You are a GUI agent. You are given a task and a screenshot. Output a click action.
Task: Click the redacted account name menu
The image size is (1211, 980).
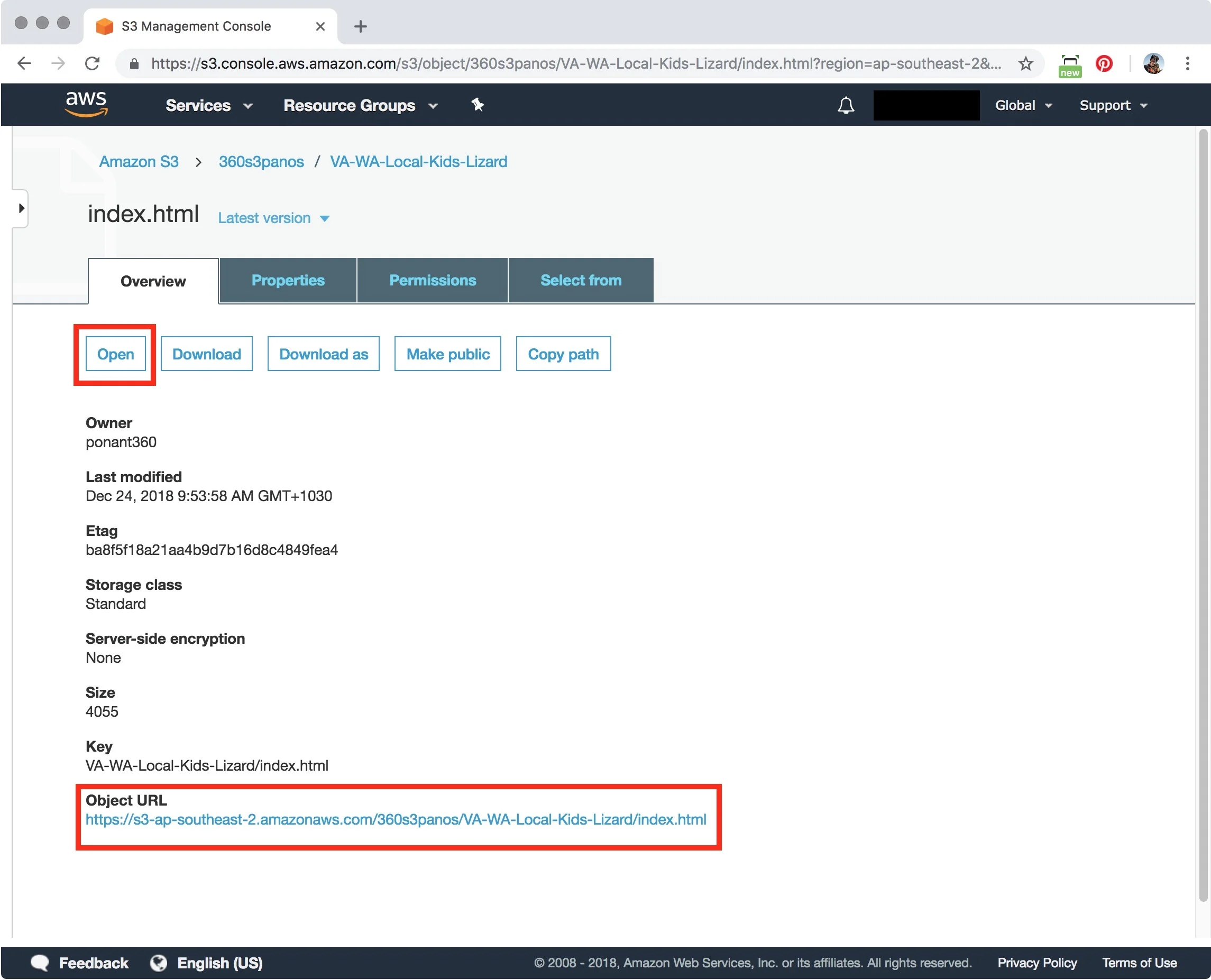click(926, 106)
